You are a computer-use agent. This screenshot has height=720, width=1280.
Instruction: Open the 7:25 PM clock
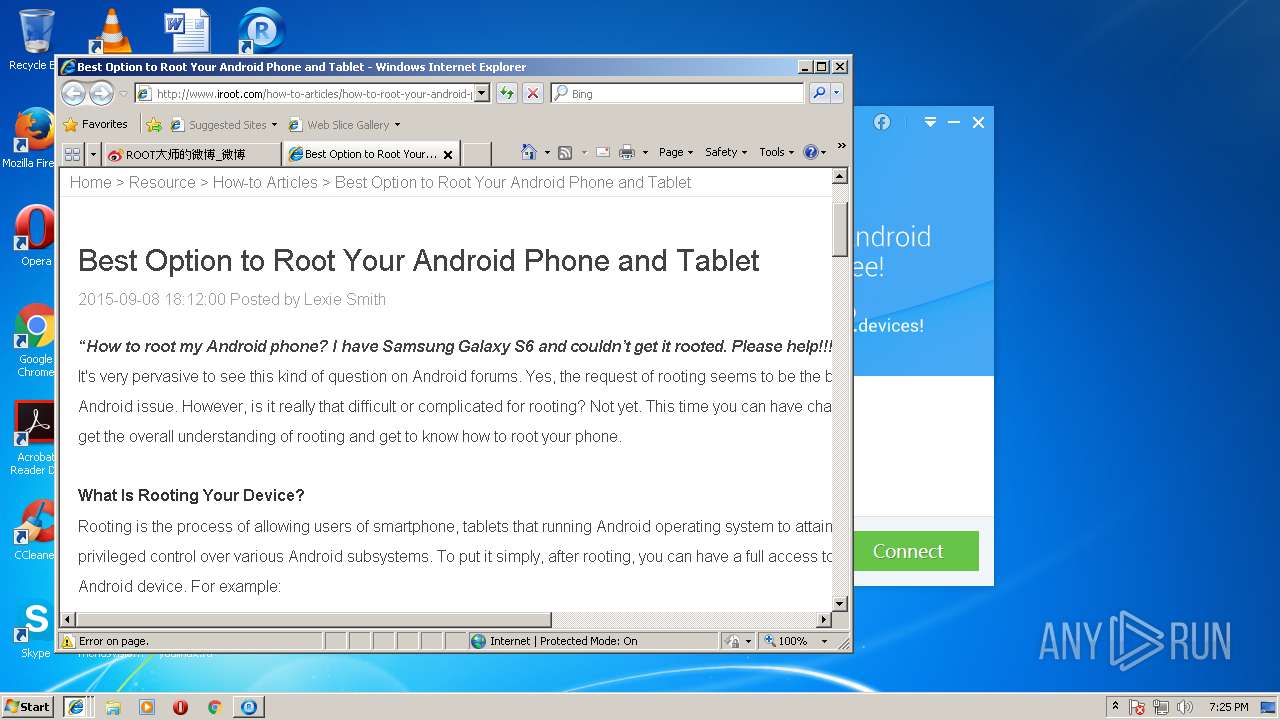click(x=1228, y=707)
